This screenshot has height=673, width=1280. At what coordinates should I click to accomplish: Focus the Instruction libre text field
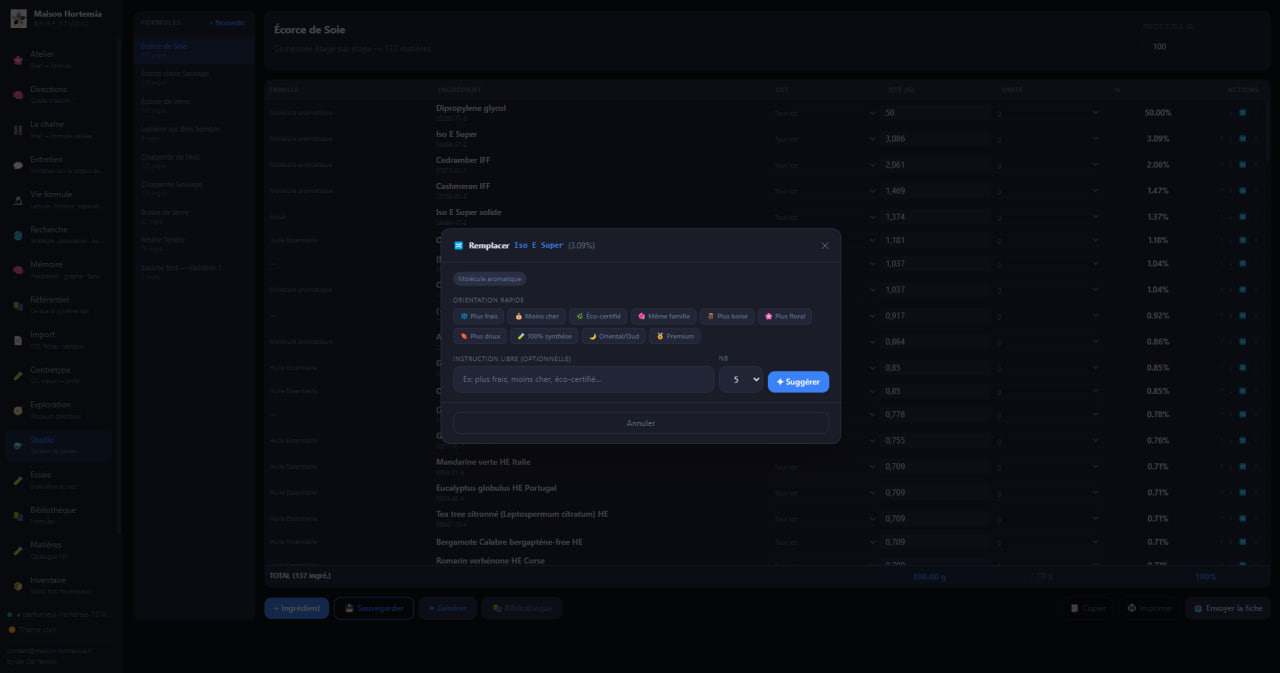tap(584, 380)
